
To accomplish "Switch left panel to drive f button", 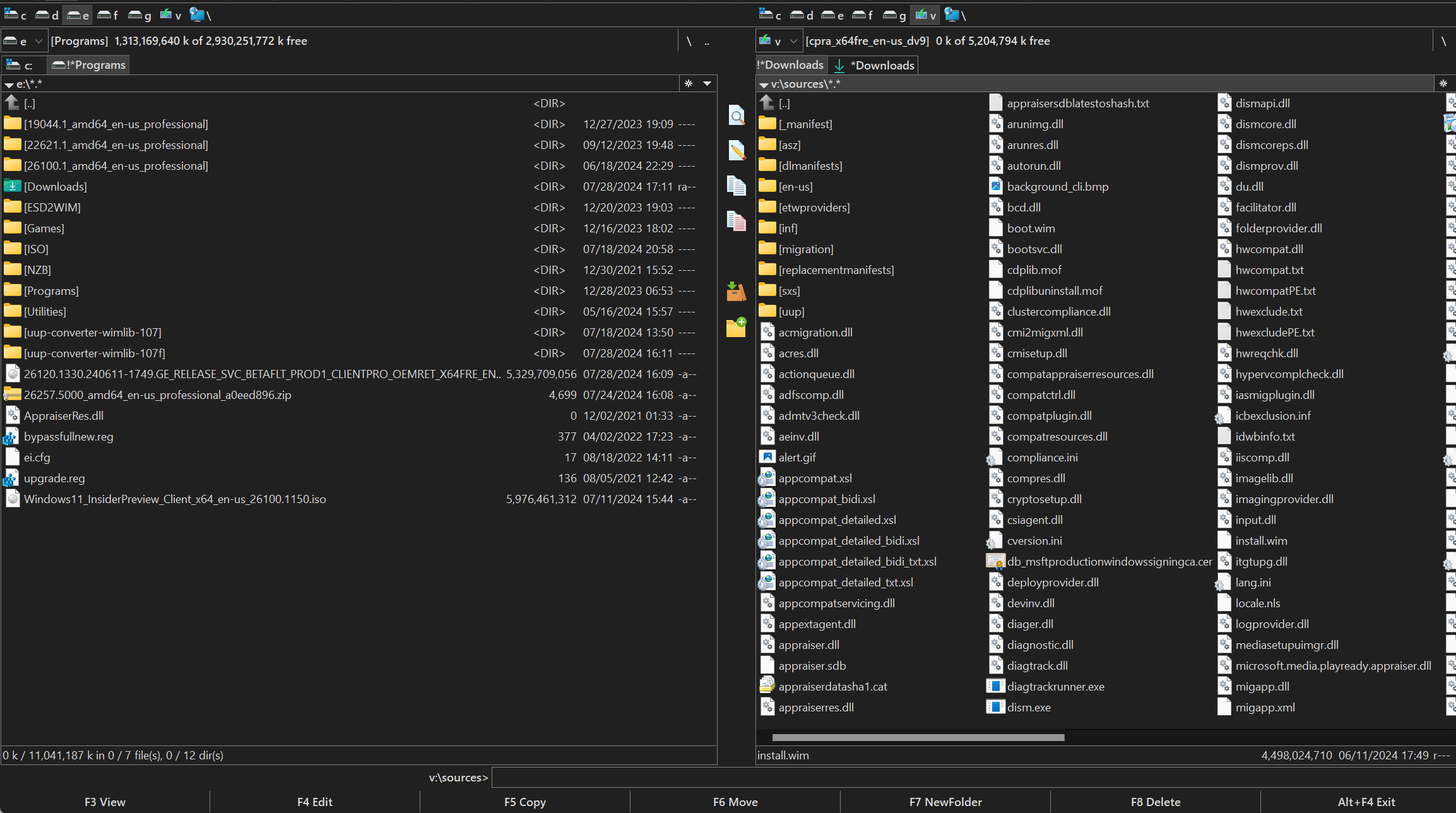I will click(108, 15).
